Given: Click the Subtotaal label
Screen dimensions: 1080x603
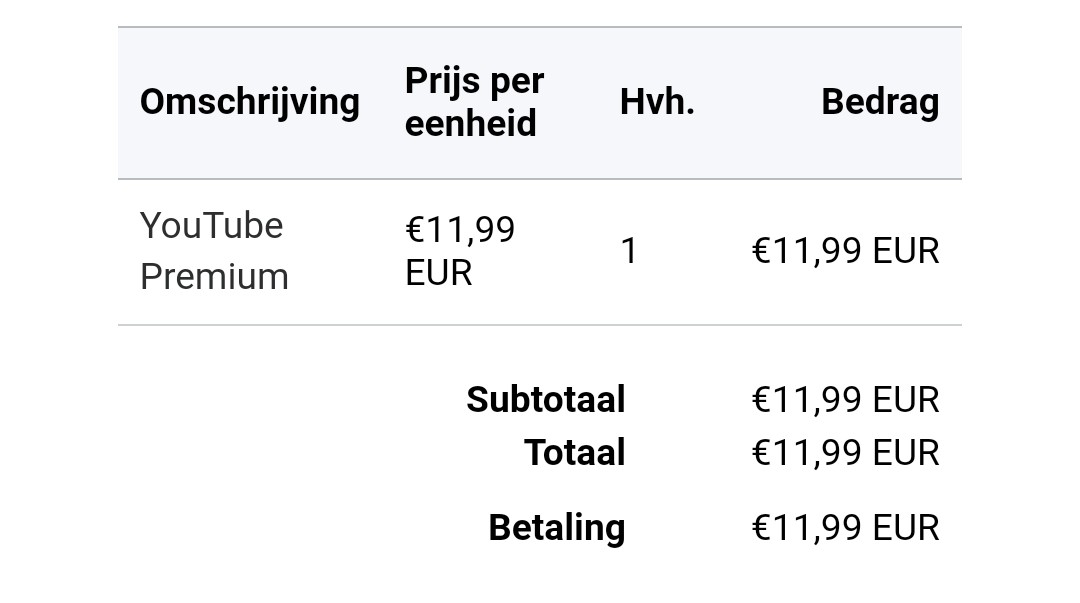Looking at the screenshot, I should [546, 400].
